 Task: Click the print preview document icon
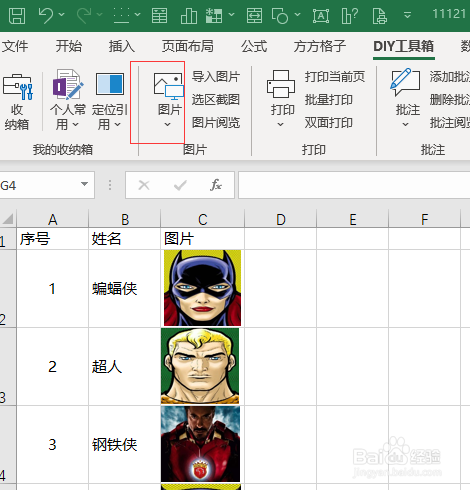click(x=380, y=15)
